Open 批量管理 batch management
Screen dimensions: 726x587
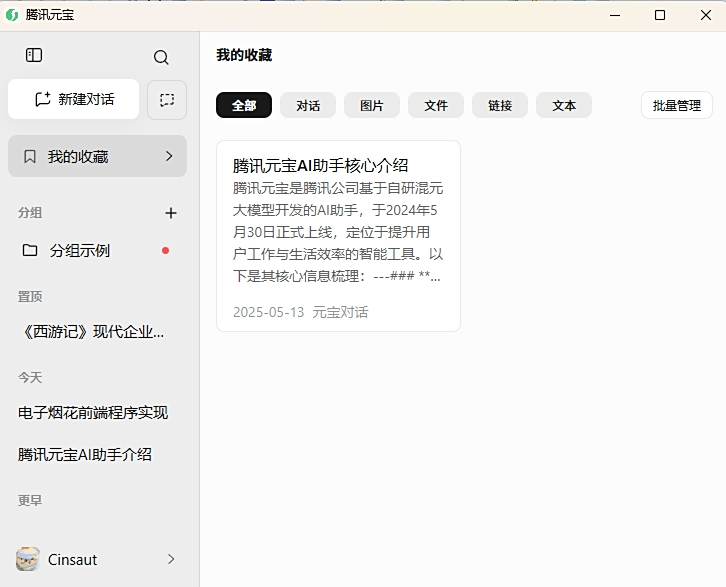[676, 105]
